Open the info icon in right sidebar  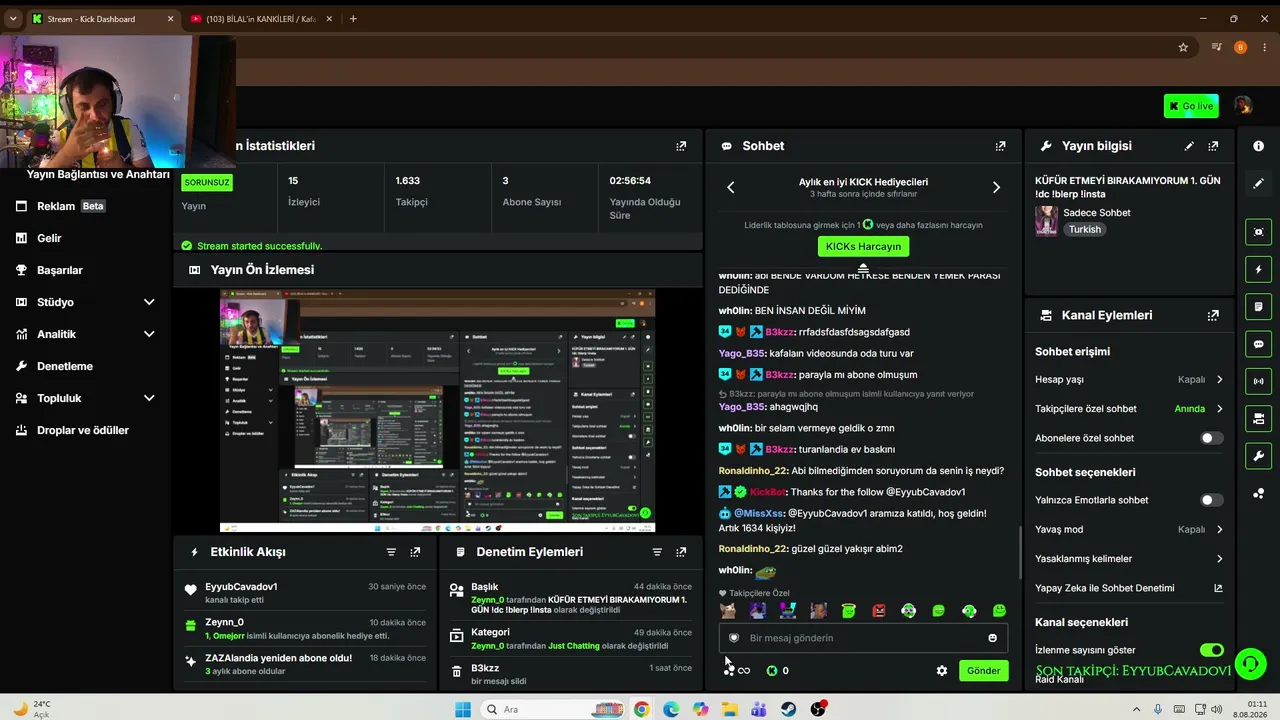[1258, 146]
